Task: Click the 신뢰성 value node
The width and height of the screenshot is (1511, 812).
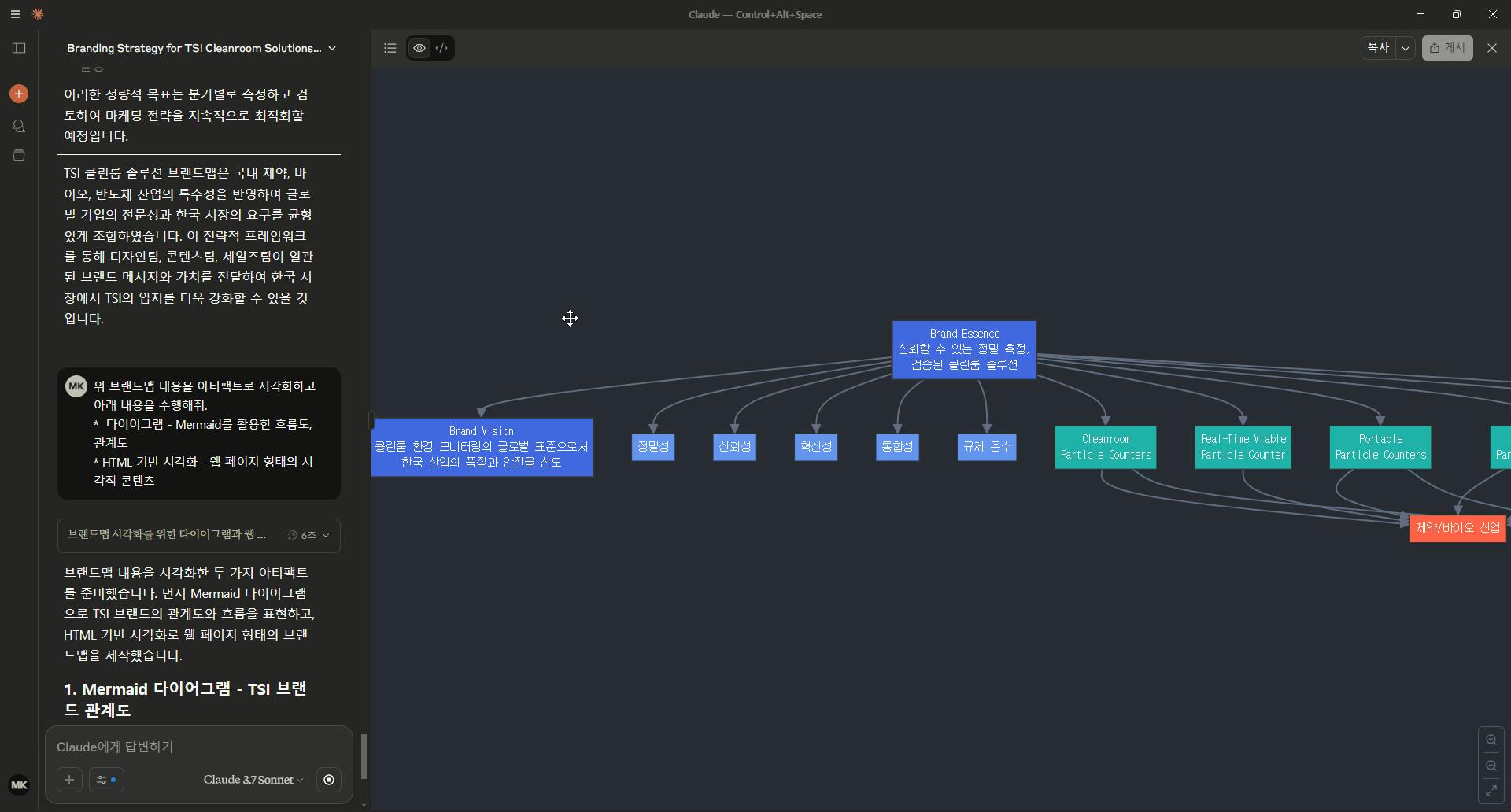Action: [x=734, y=447]
